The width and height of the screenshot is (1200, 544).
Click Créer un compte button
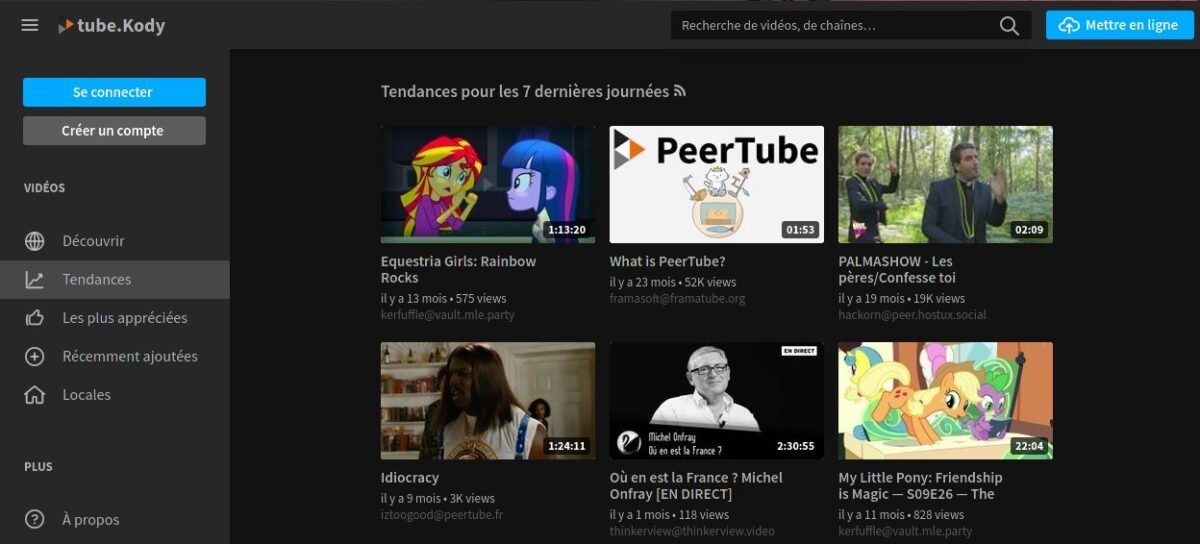click(x=114, y=130)
